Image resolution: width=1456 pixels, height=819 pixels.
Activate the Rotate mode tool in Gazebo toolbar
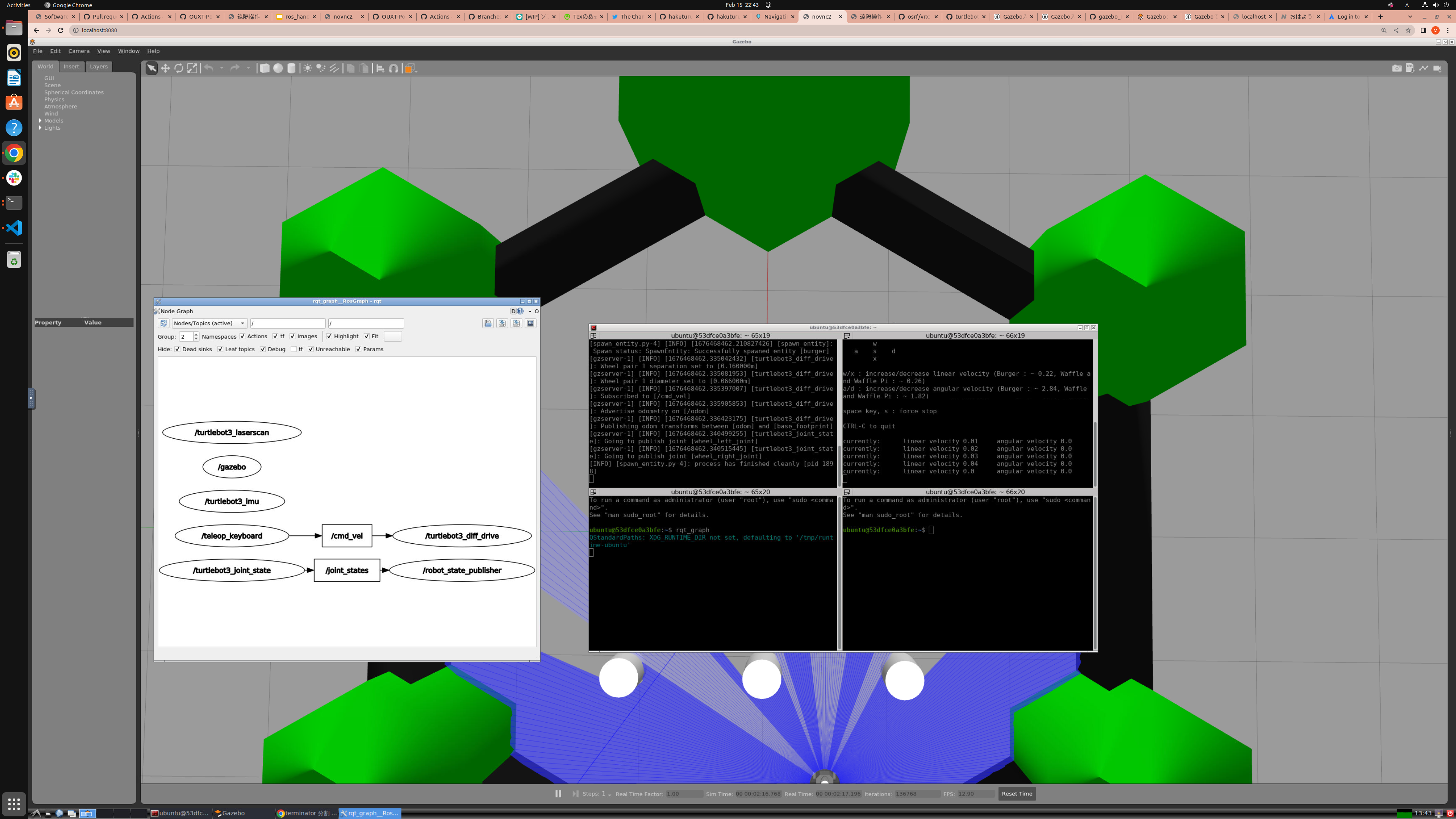[x=179, y=68]
